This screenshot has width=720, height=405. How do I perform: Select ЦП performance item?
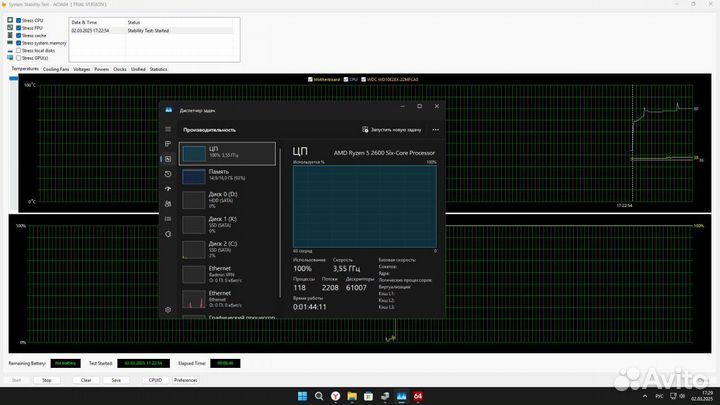point(228,153)
